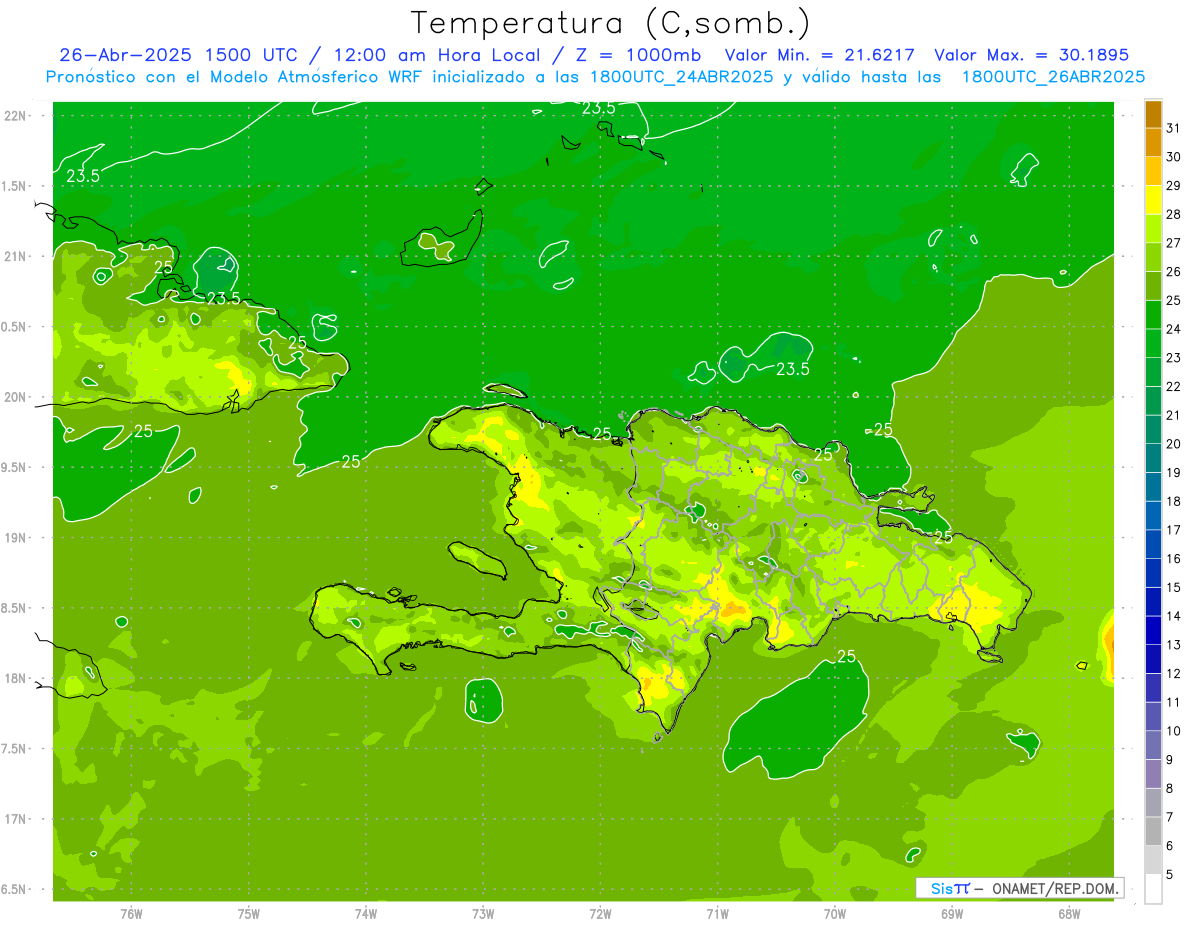Click the longitude axis label "72W"
1200x927 pixels.
(x=600, y=913)
